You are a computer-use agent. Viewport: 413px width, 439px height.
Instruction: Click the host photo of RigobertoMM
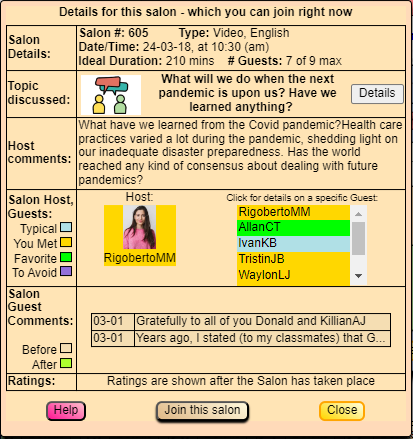[139, 227]
